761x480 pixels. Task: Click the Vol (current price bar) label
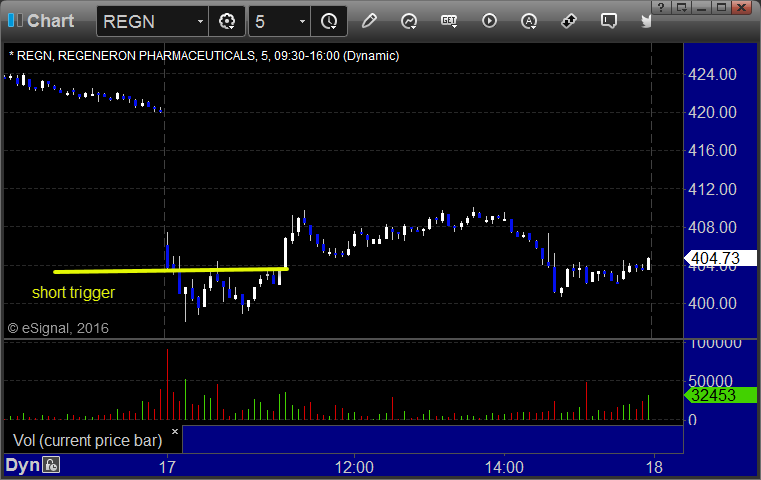(87, 440)
